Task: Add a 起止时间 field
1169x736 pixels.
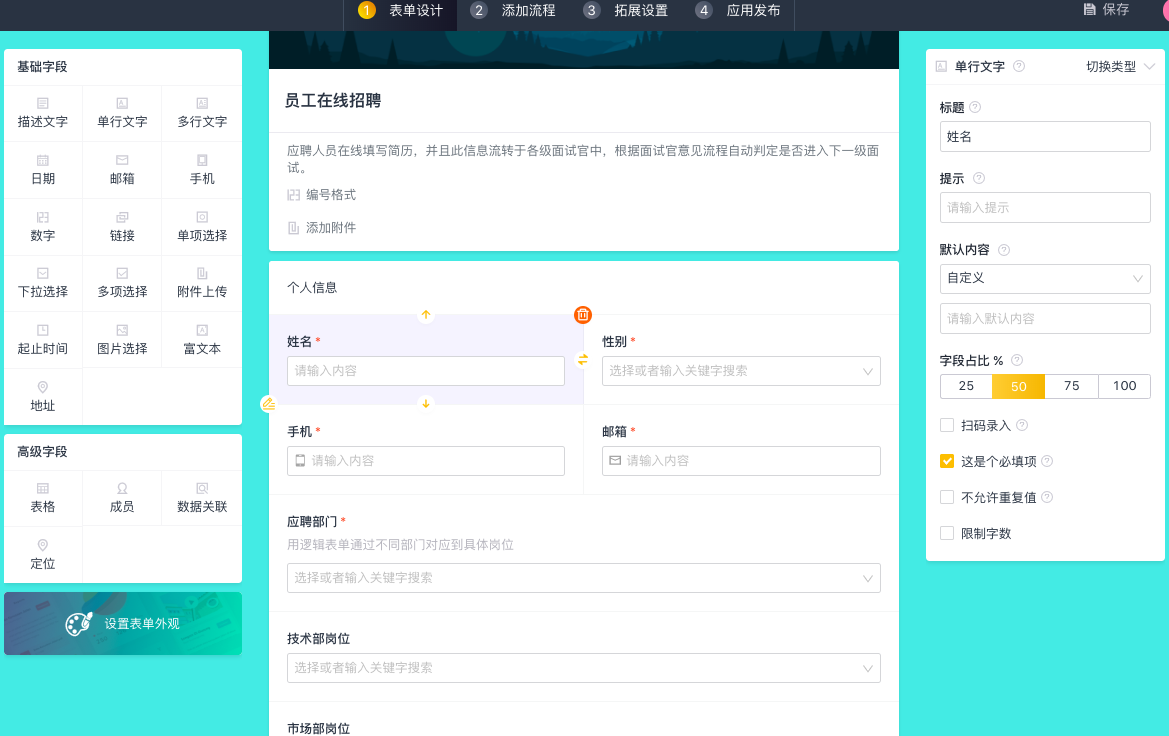Action: (42, 340)
